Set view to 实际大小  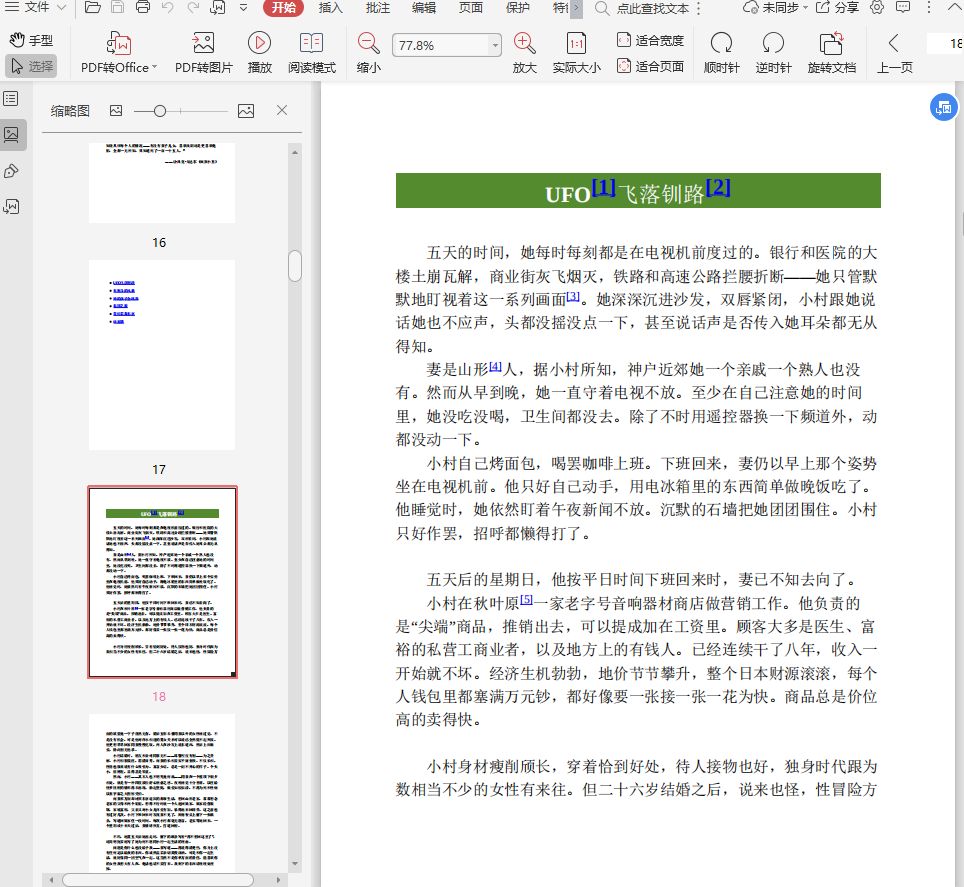click(576, 45)
